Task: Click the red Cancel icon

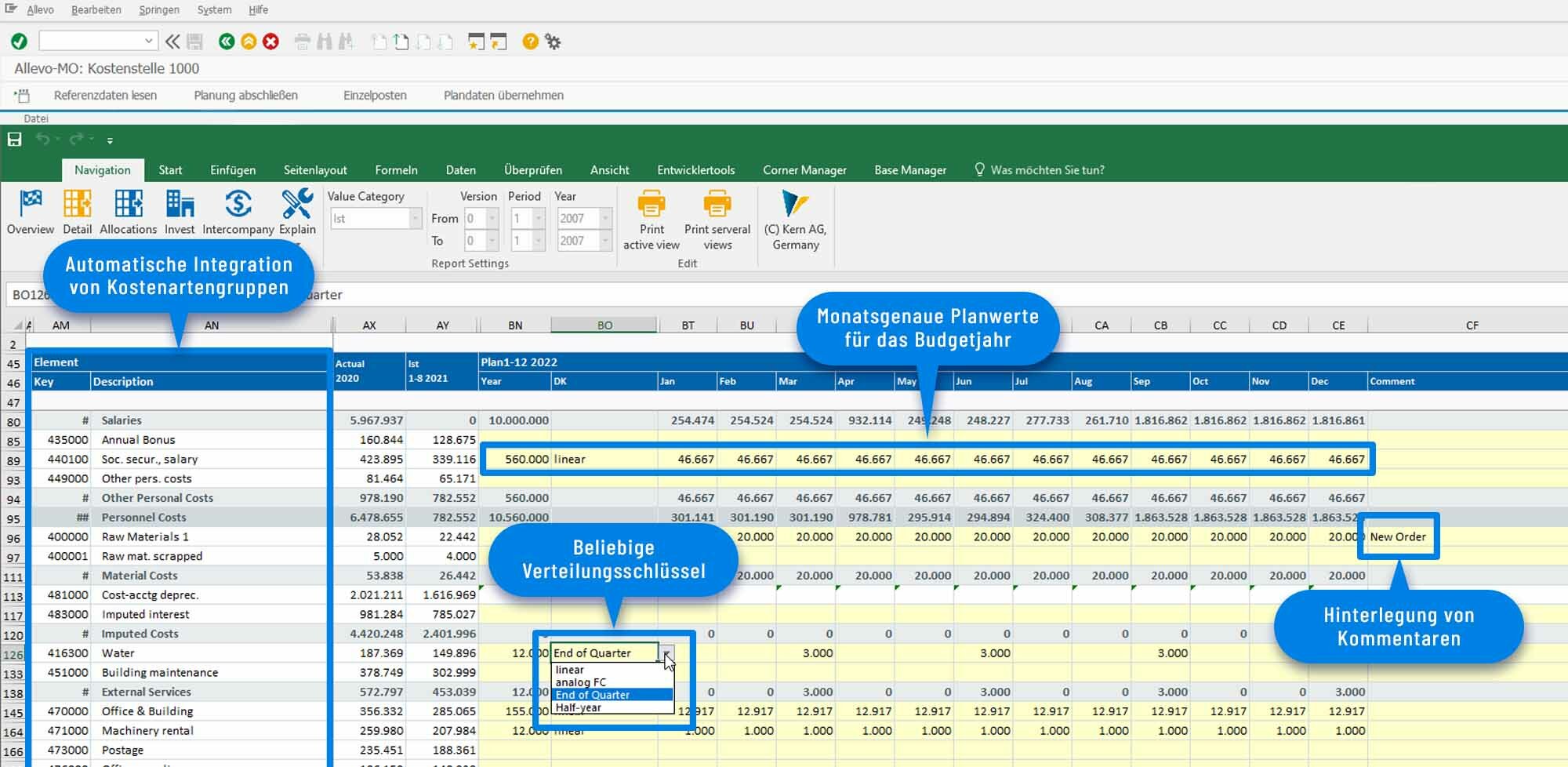Action: click(x=270, y=42)
